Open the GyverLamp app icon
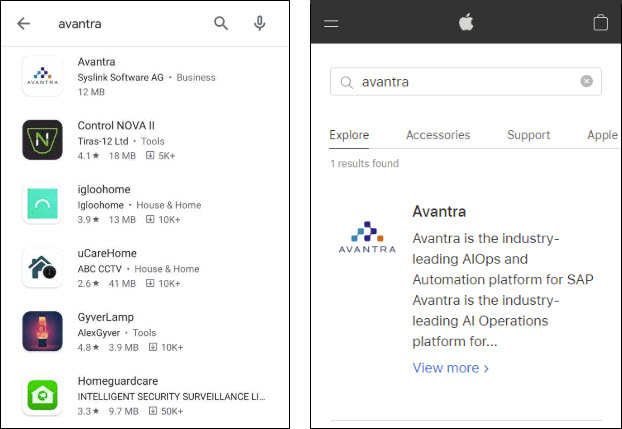The height and width of the screenshot is (429, 622). click(42, 331)
